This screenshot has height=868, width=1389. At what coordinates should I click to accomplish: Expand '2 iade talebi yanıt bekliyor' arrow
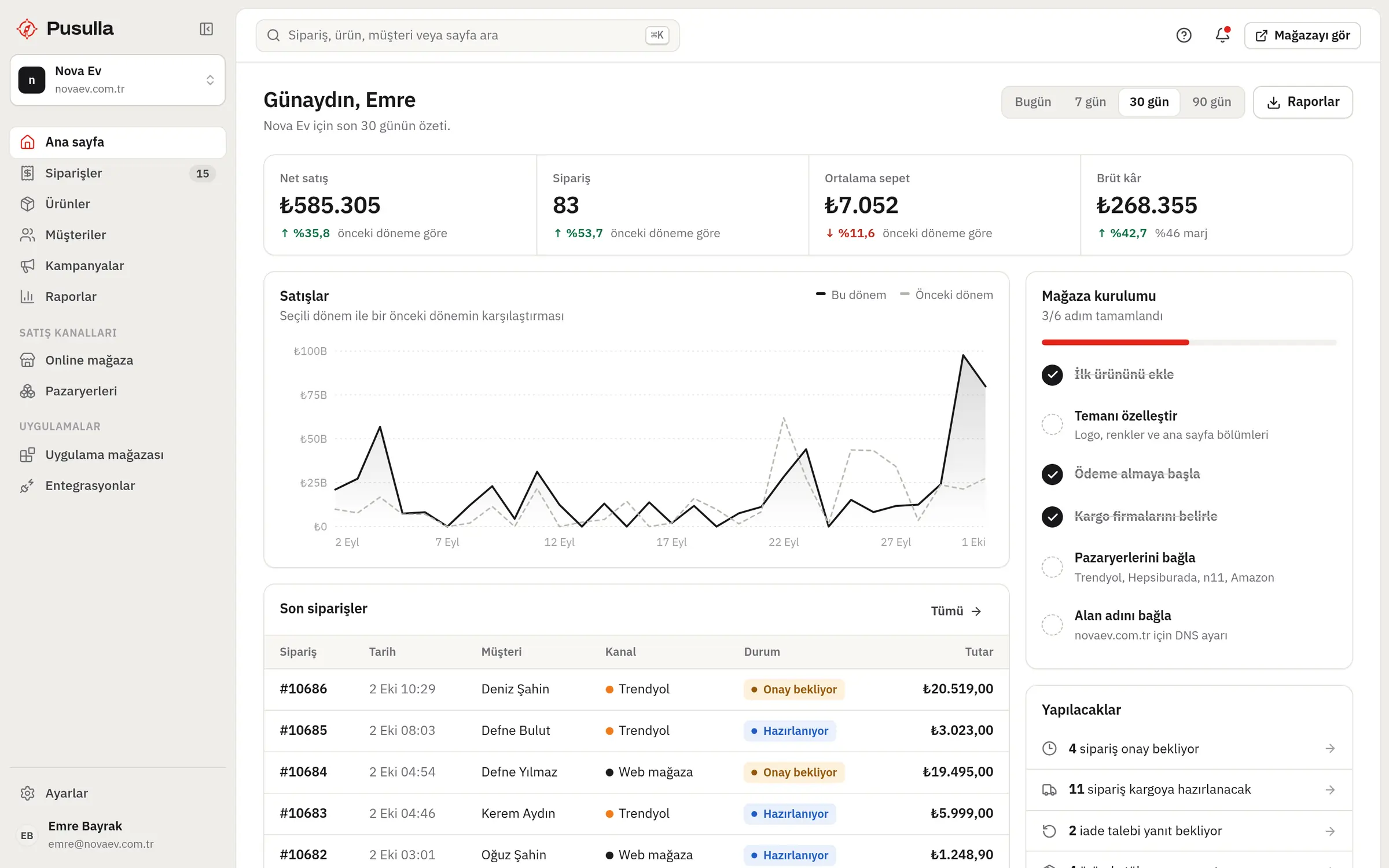coord(1330,831)
